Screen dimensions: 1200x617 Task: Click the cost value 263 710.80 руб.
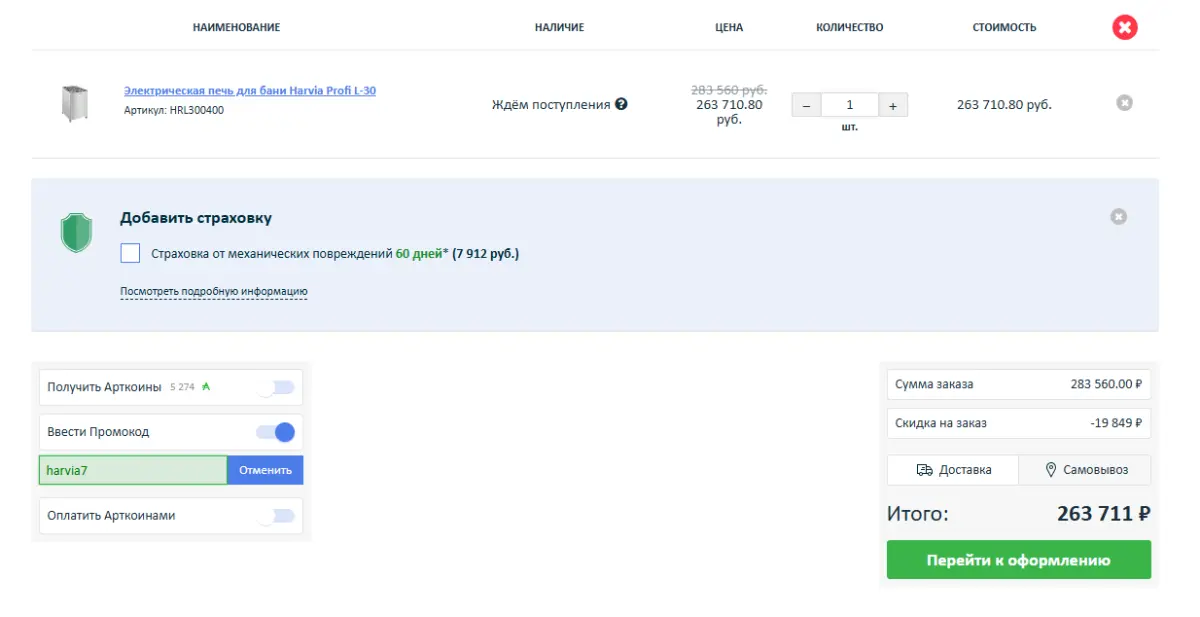click(1004, 104)
